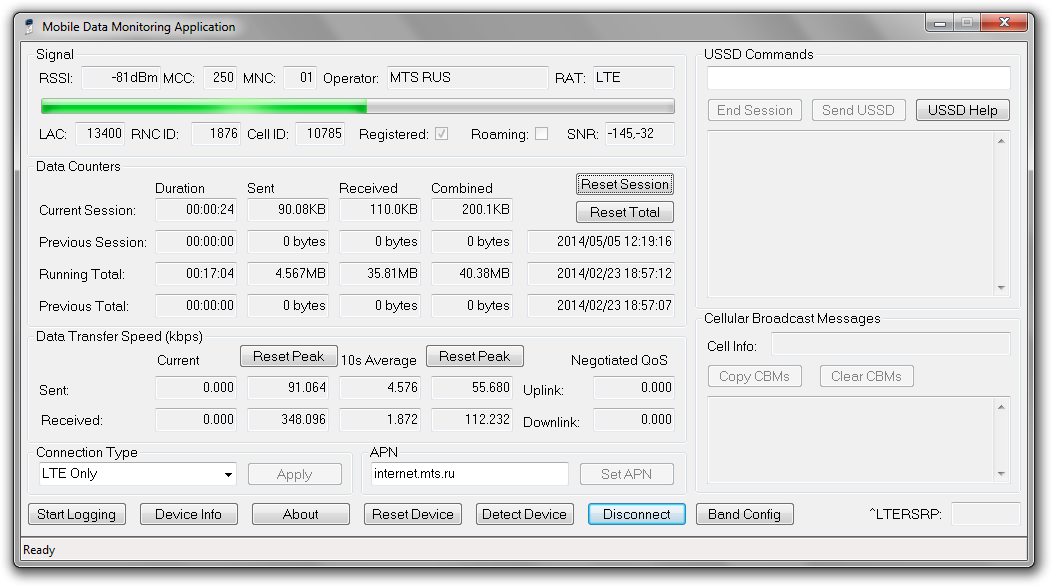Click the application icon in title bar

(x=29, y=27)
